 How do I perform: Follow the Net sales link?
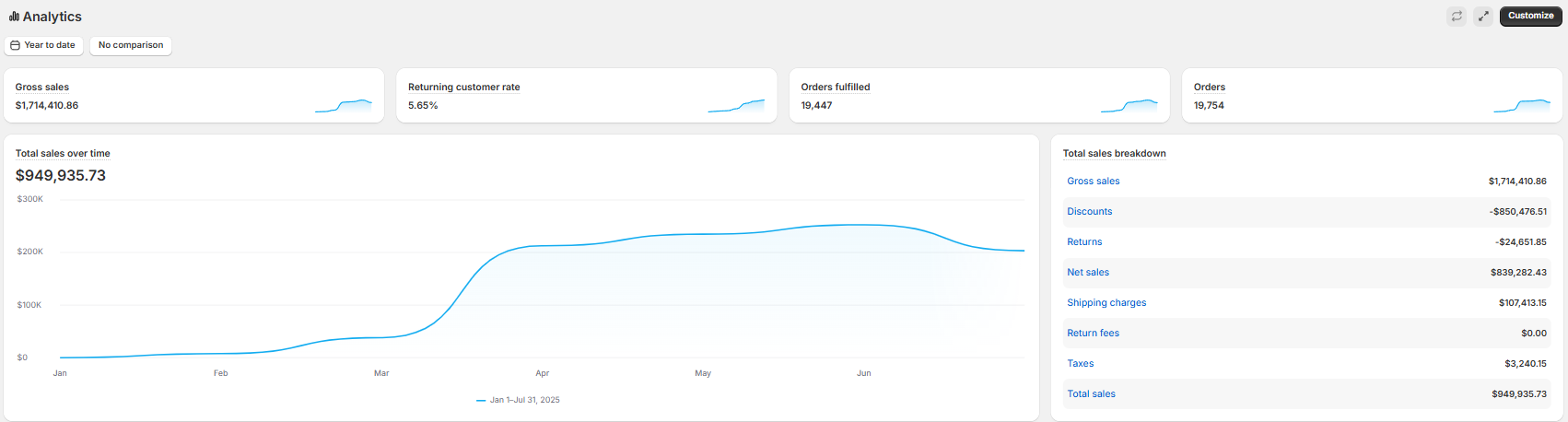pyautogui.click(x=1088, y=273)
